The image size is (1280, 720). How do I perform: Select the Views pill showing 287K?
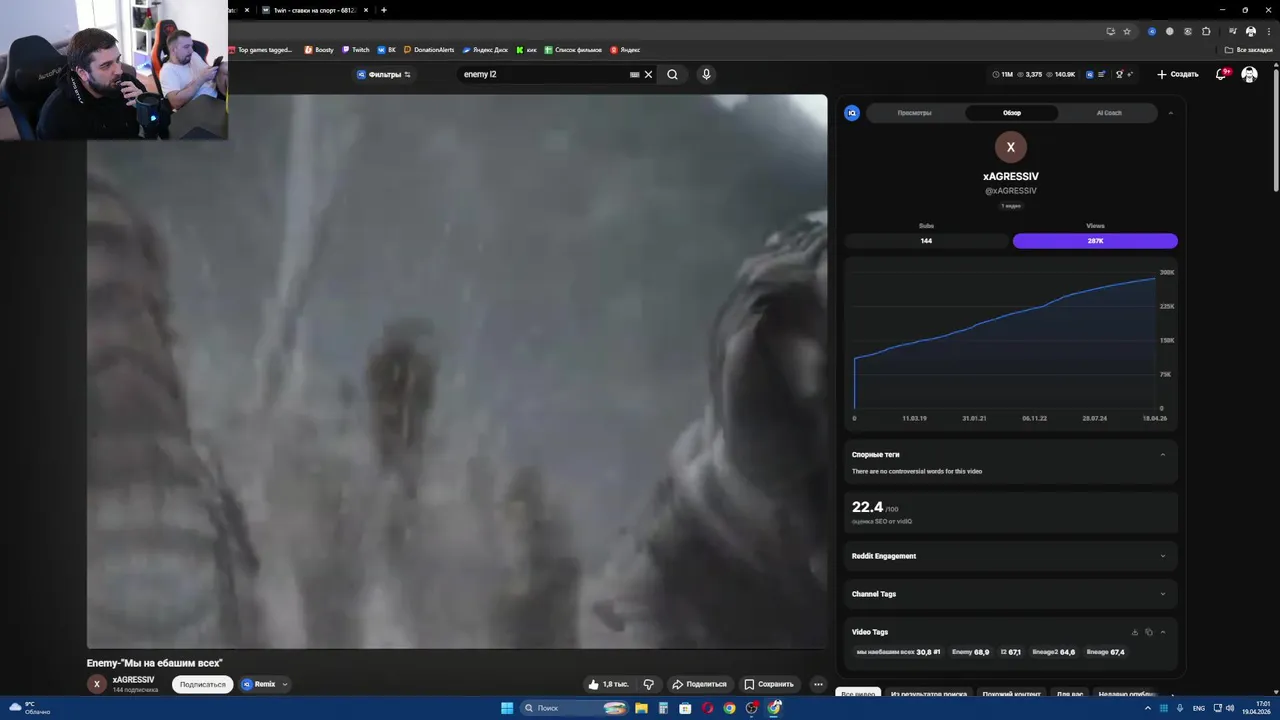[1095, 241]
